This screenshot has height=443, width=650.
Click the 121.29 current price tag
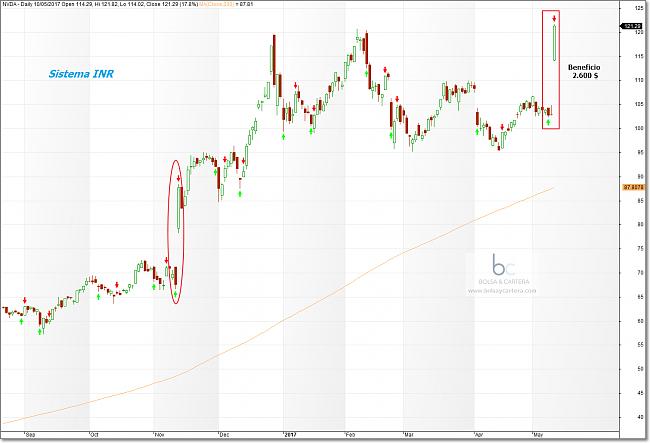[632, 24]
